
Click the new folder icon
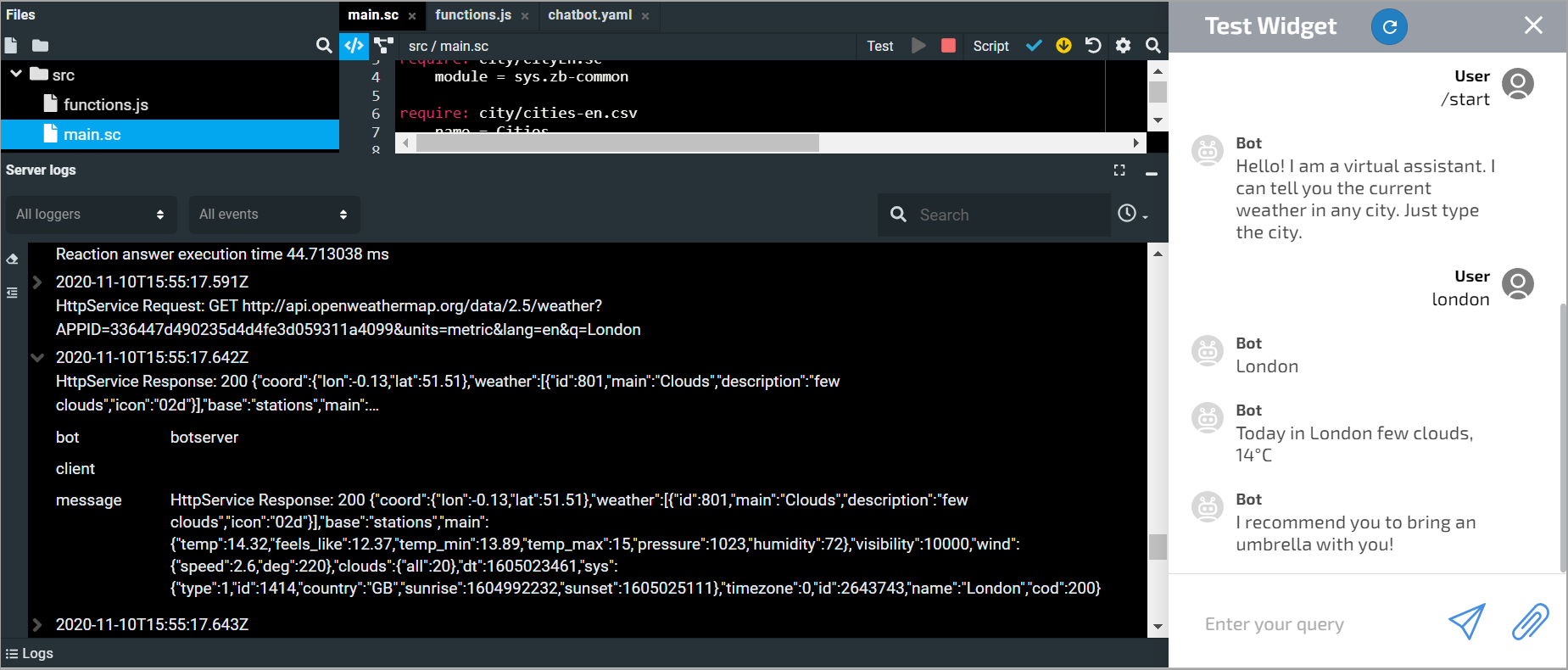point(40,46)
